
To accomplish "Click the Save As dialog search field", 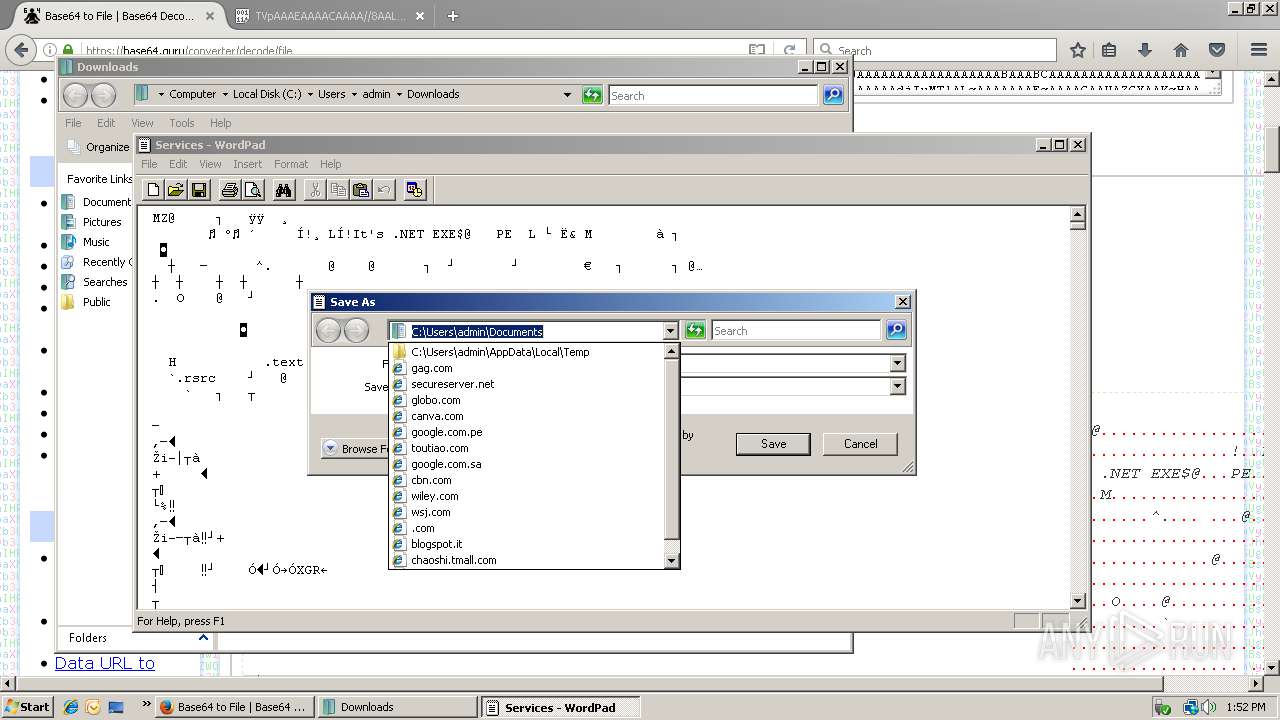I will pyautogui.click(x=796, y=331).
